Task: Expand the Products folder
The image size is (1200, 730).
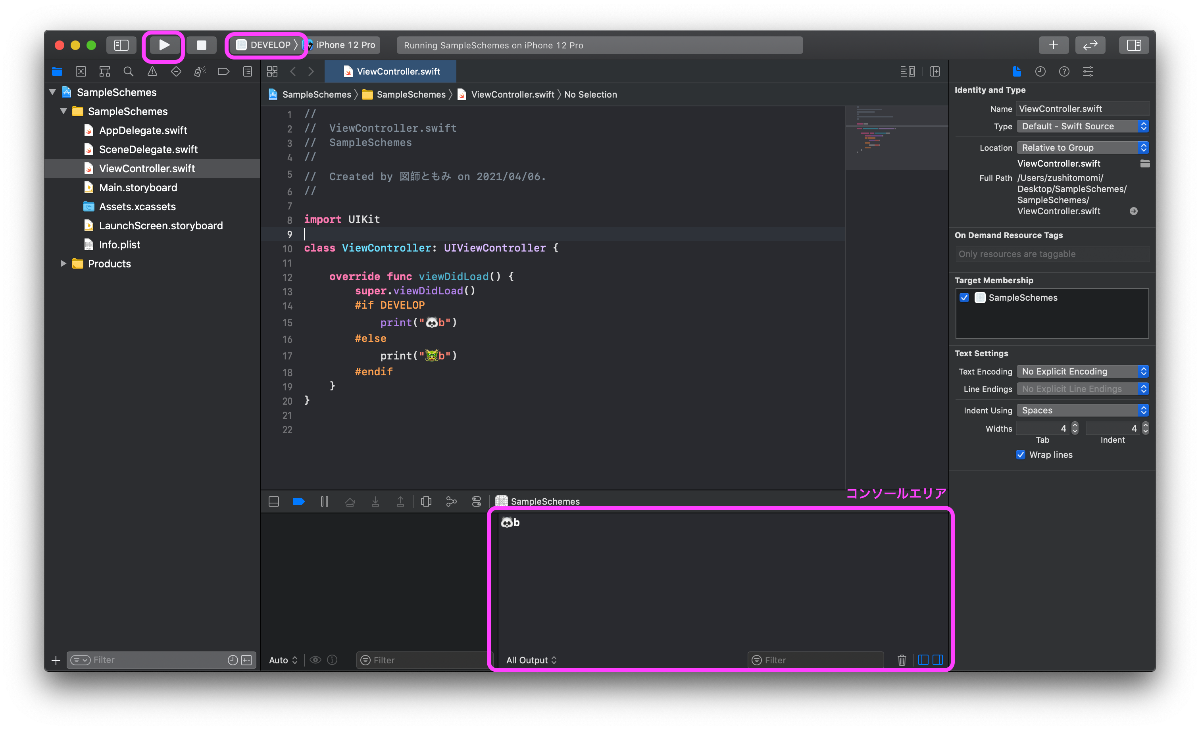Action: coord(63,264)
